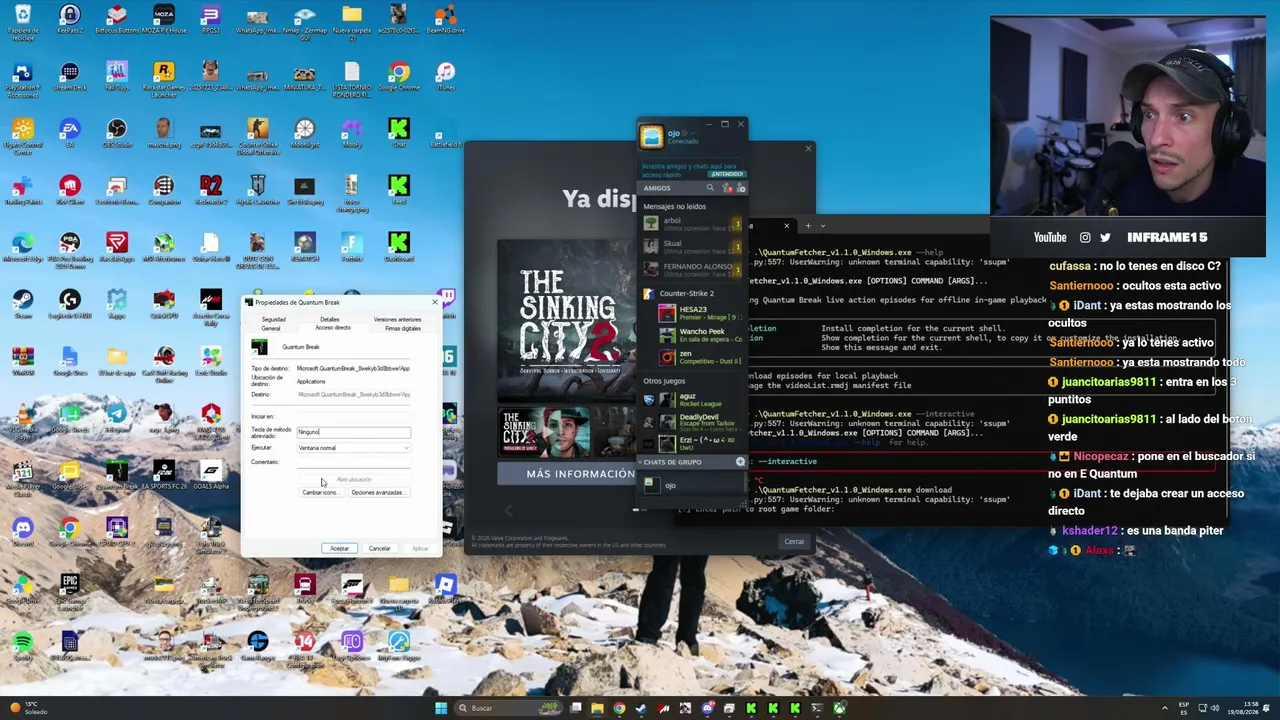The image size is (1280, 720).
Task: Dismiss the ¡Entendido! hint in friends list
Action: pyautogui.click(x=727, y=174)
